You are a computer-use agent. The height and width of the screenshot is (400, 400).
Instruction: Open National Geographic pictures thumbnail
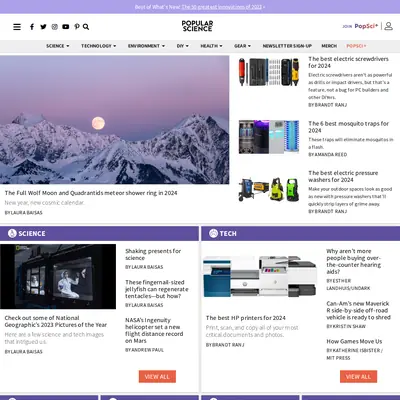click(x=58, y=277)
